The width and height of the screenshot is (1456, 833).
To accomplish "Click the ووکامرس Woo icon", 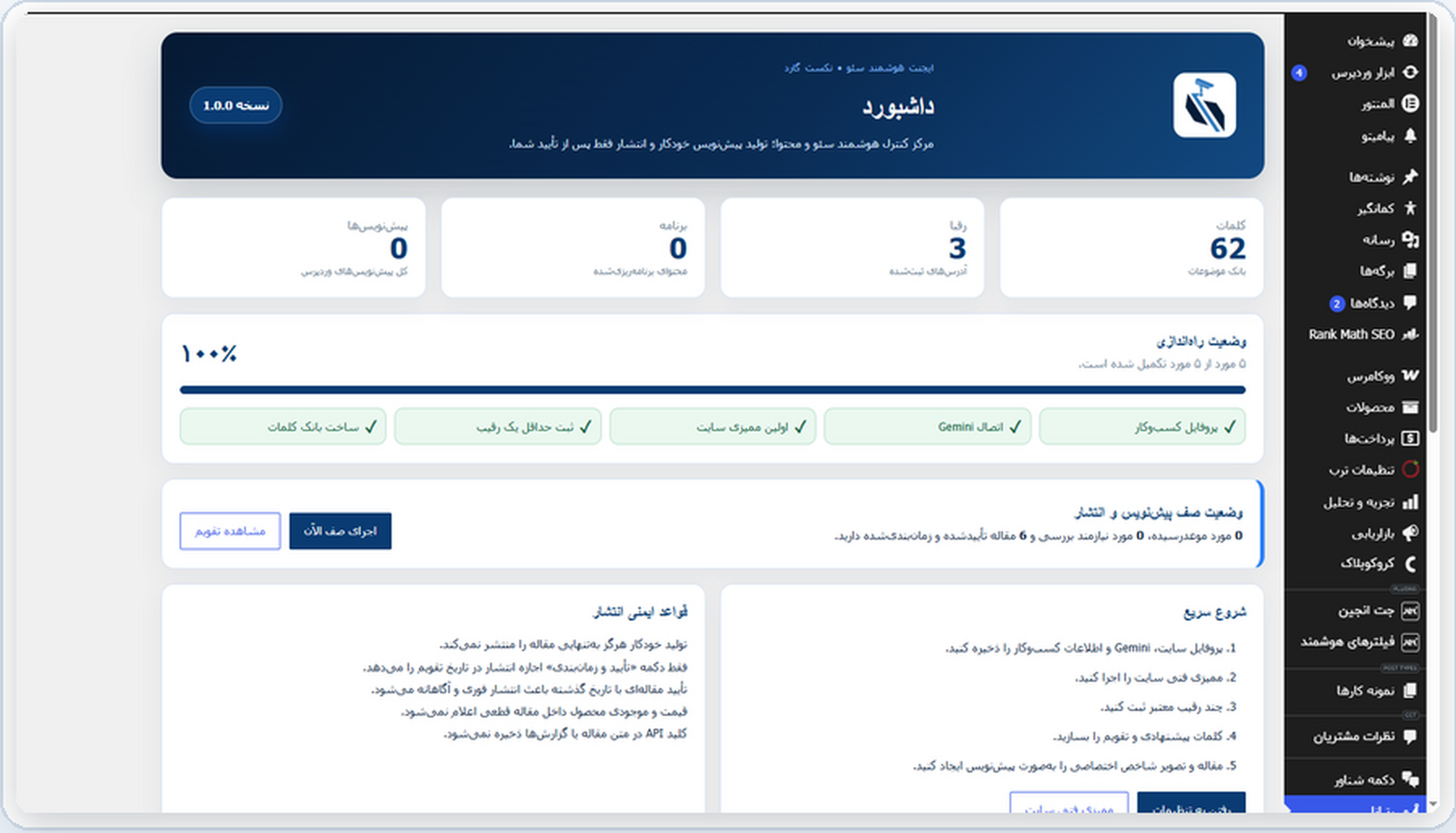I will (1410, 375).
